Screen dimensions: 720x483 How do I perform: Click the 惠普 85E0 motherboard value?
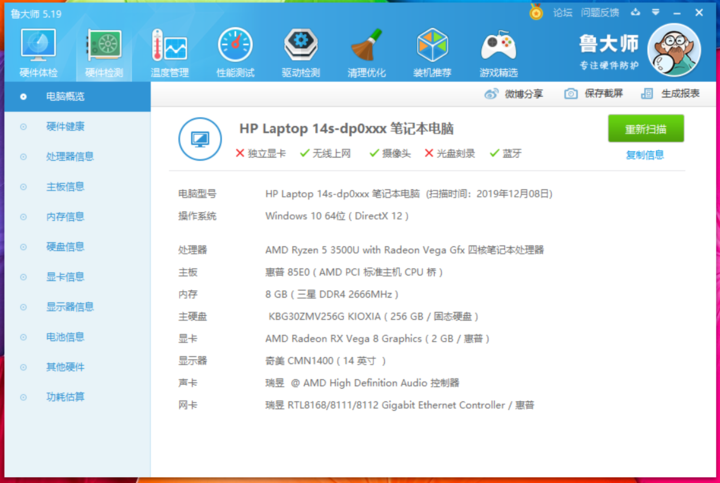point(354,272)
